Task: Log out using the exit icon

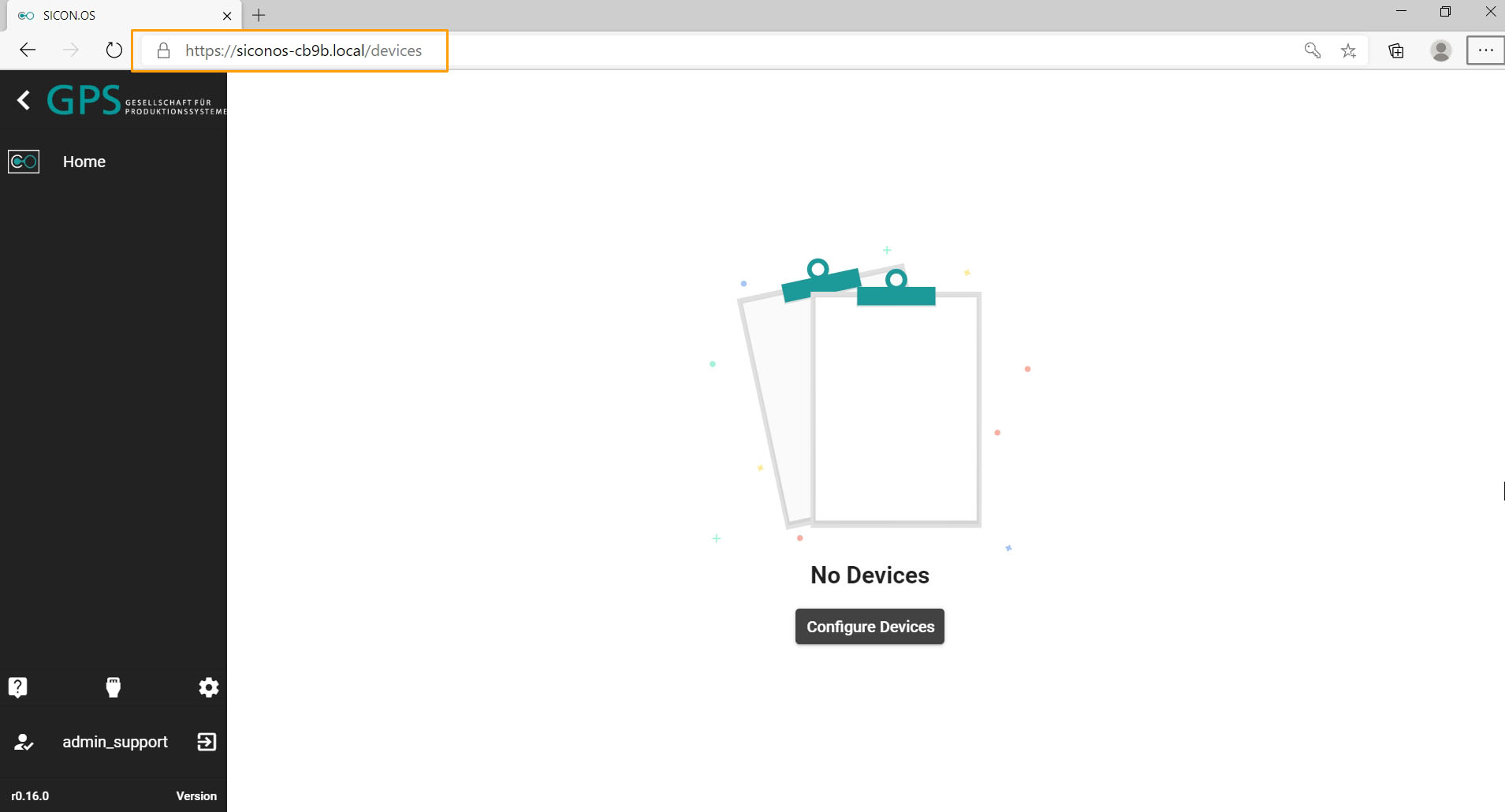Action: point(207,742)
